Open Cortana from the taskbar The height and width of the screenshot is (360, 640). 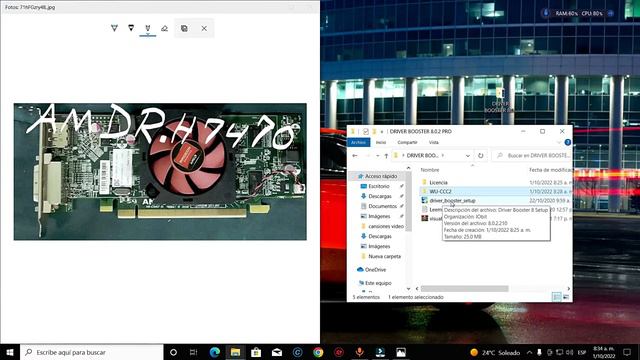click(x=173, y=352)
